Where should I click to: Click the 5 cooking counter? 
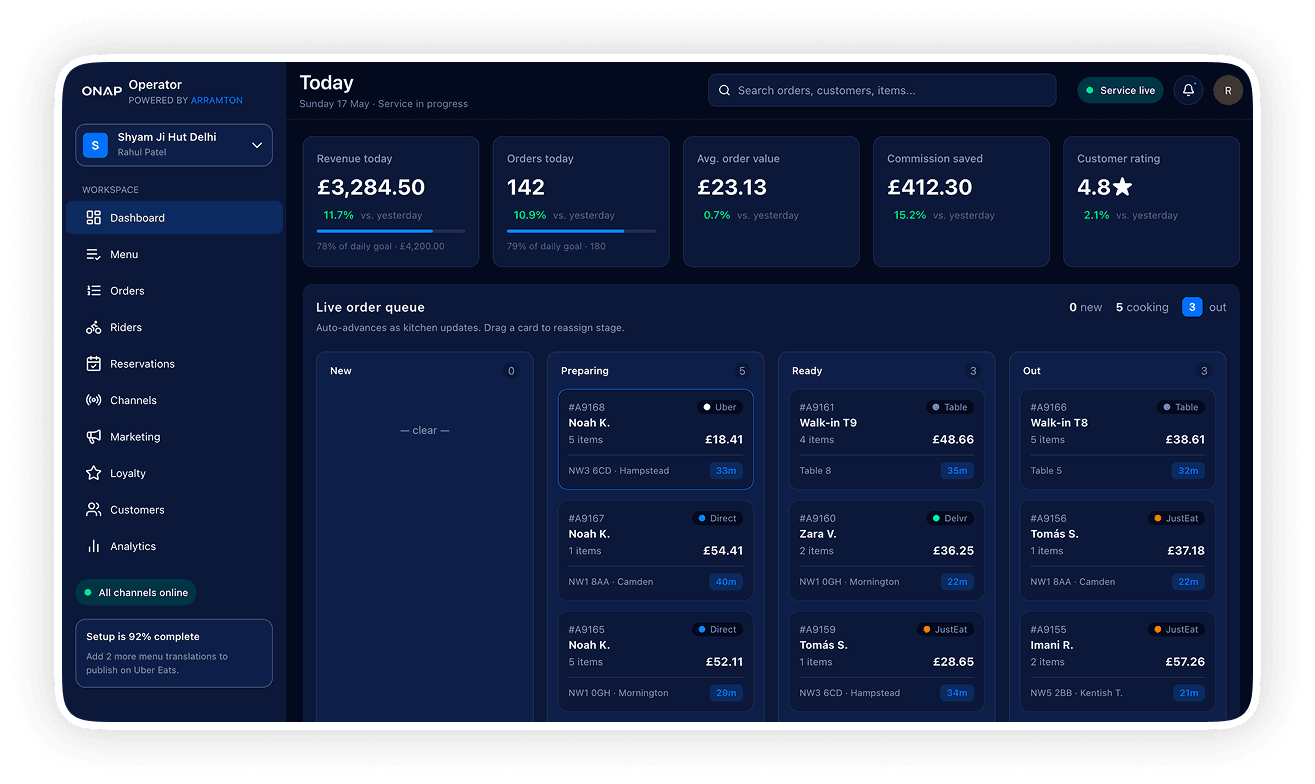point(1142,307)
